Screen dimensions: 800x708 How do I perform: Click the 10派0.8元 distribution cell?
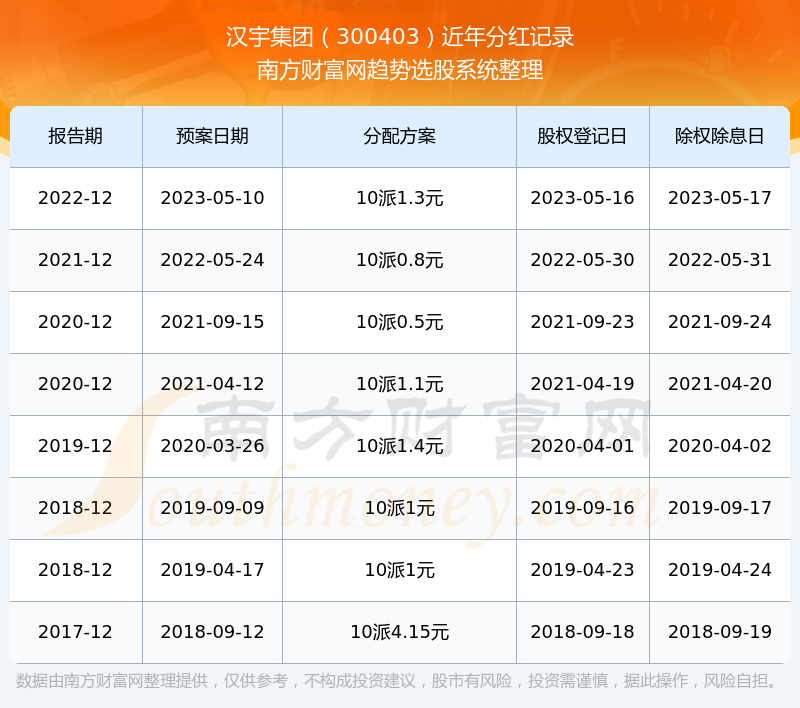coord(399,260)
